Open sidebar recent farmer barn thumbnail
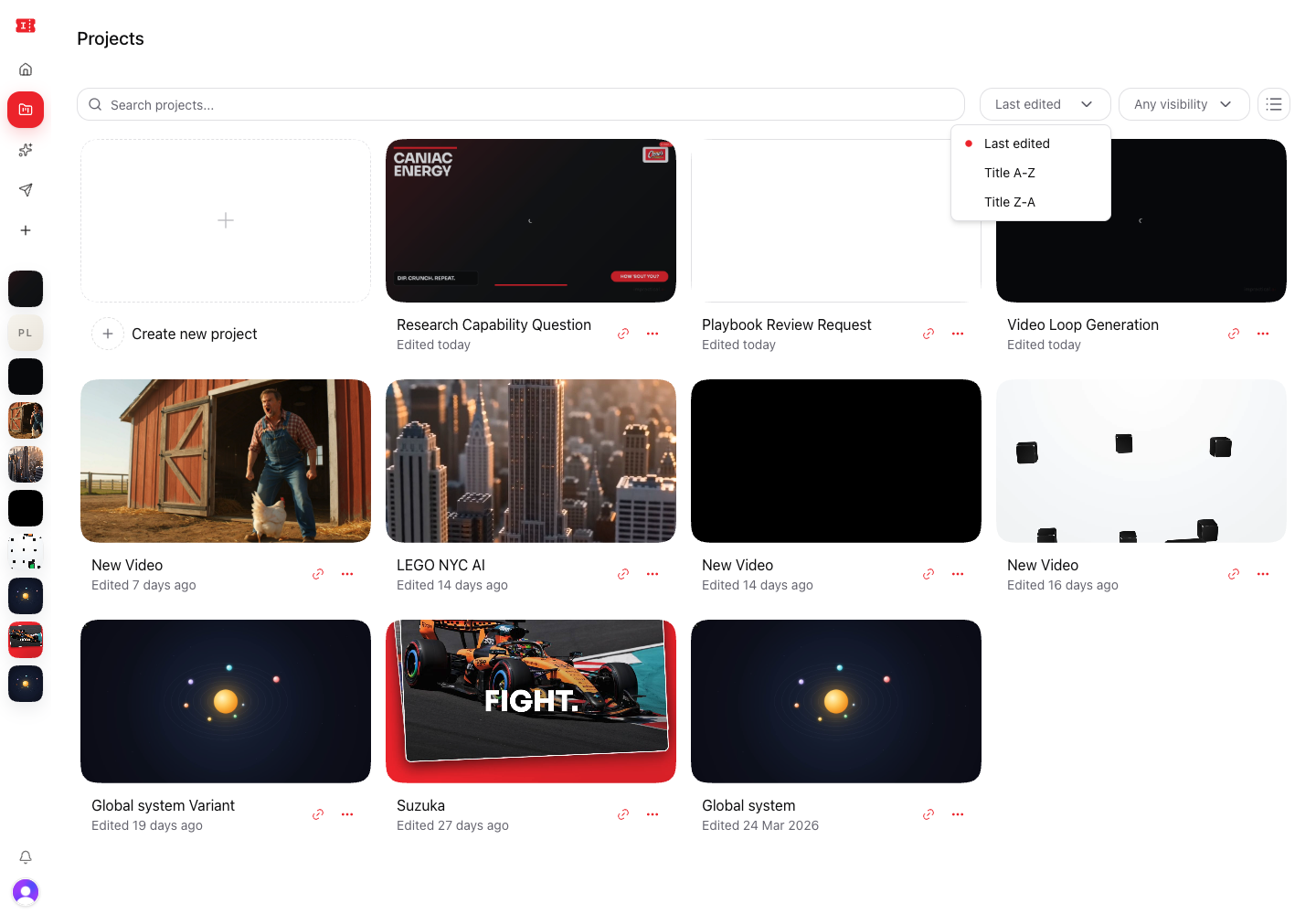 click(26, 420)
